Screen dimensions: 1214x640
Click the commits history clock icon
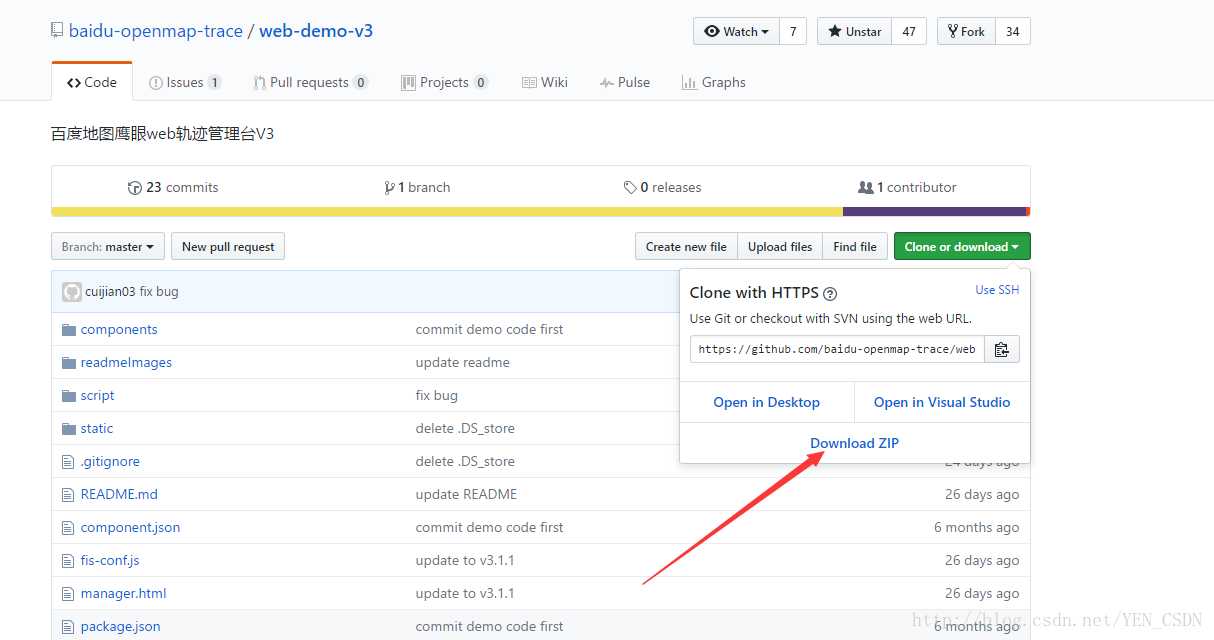[x=135, y=188]
